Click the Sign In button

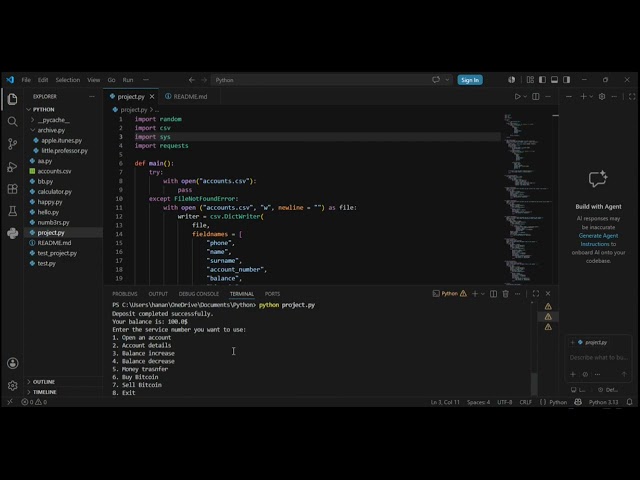(470, 80)
